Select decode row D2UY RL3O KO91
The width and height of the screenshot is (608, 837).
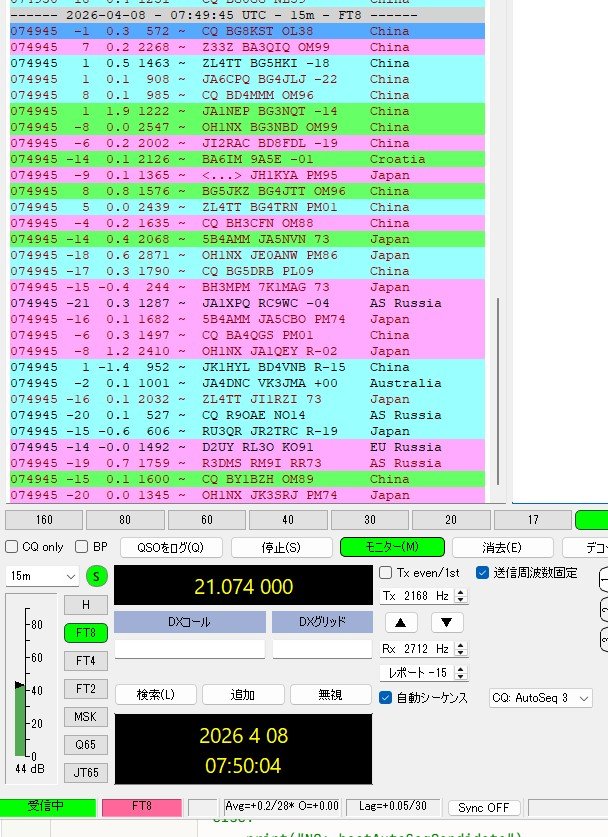point(247,447)
